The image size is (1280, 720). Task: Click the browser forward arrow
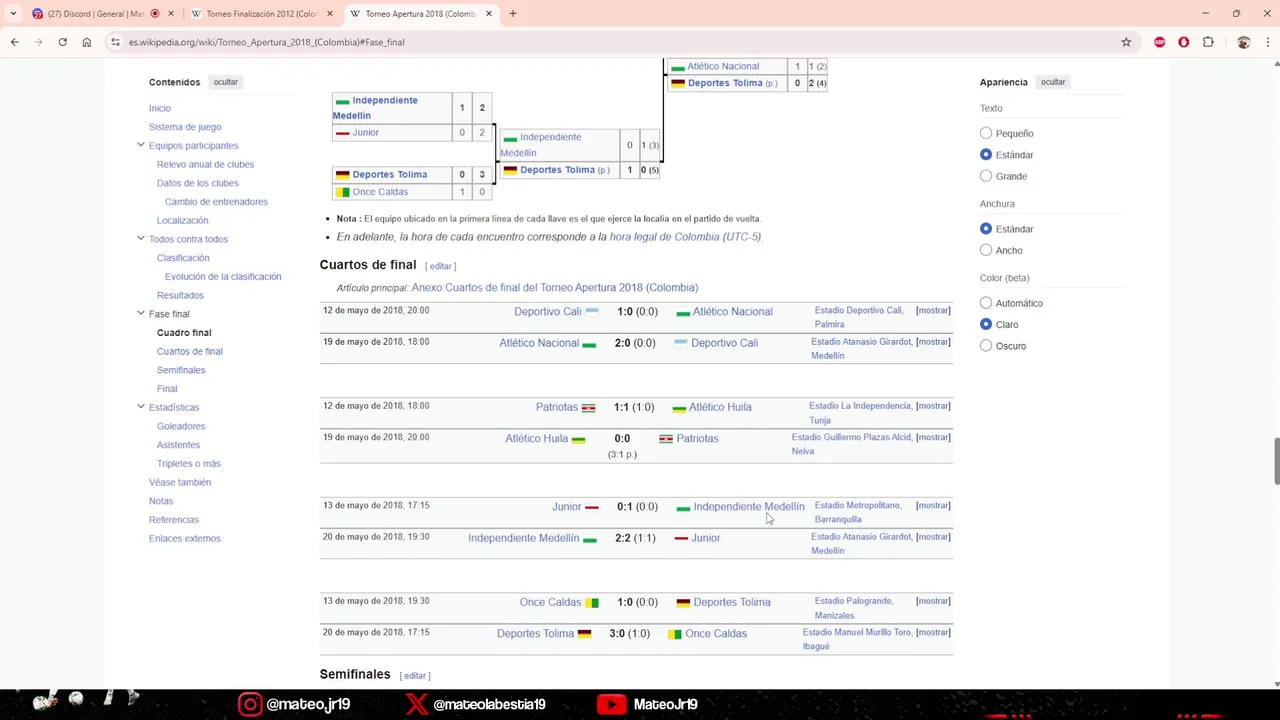coord(38,42)
